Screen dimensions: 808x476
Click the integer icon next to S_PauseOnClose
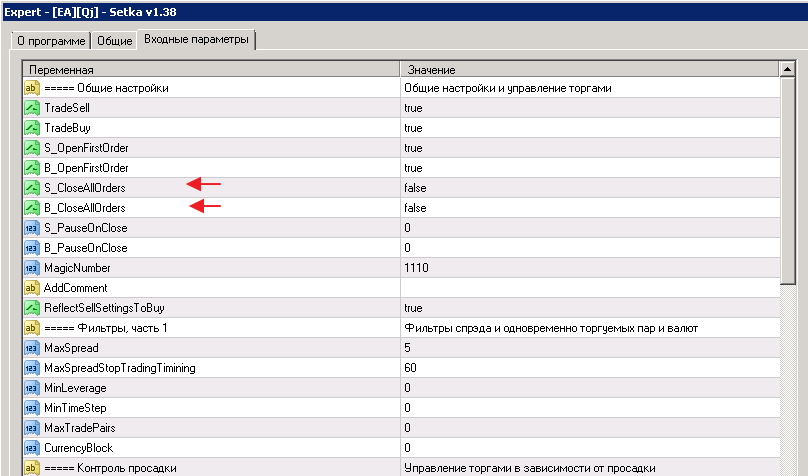[x=32, y=228]
